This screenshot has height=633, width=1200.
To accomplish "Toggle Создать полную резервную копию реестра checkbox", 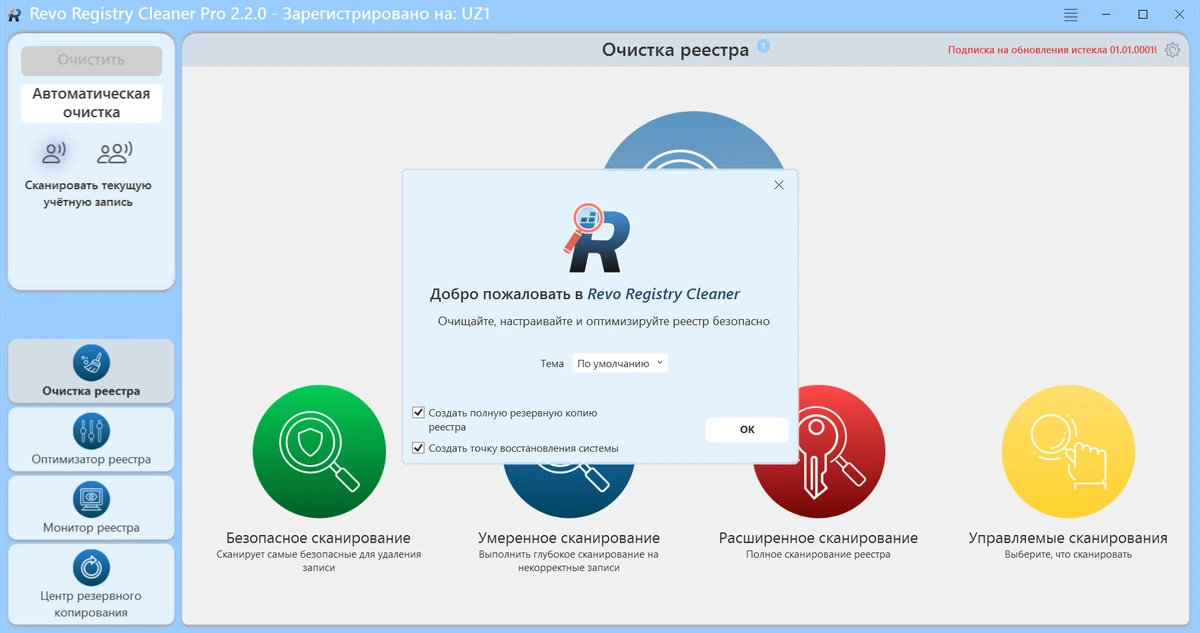I will click(418, 412).
